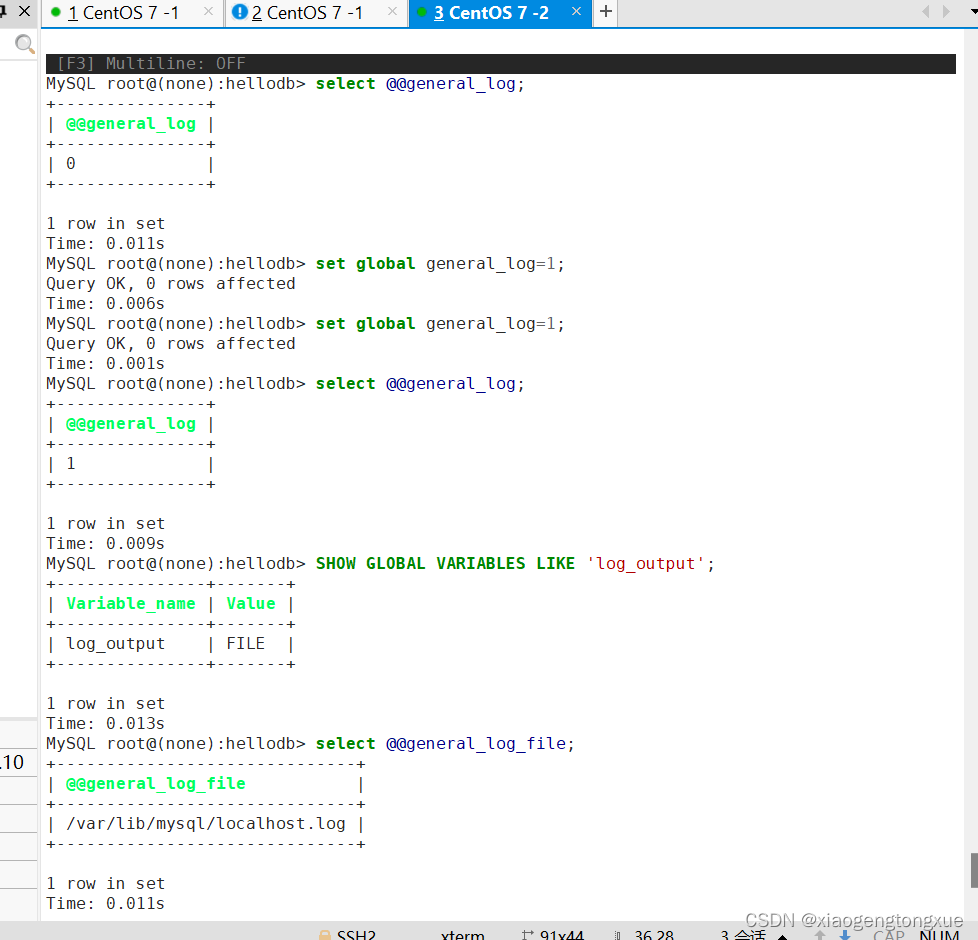
Task: Click the first 'select @@general_log;' command line
Action: [x=286, y=84]
